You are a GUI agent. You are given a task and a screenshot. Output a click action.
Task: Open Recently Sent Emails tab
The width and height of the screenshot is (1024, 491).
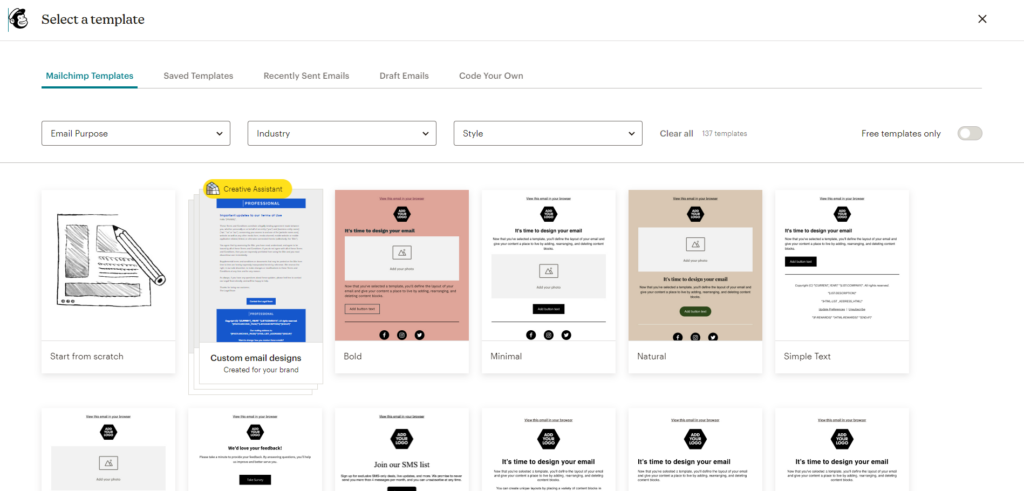[306, 76]
